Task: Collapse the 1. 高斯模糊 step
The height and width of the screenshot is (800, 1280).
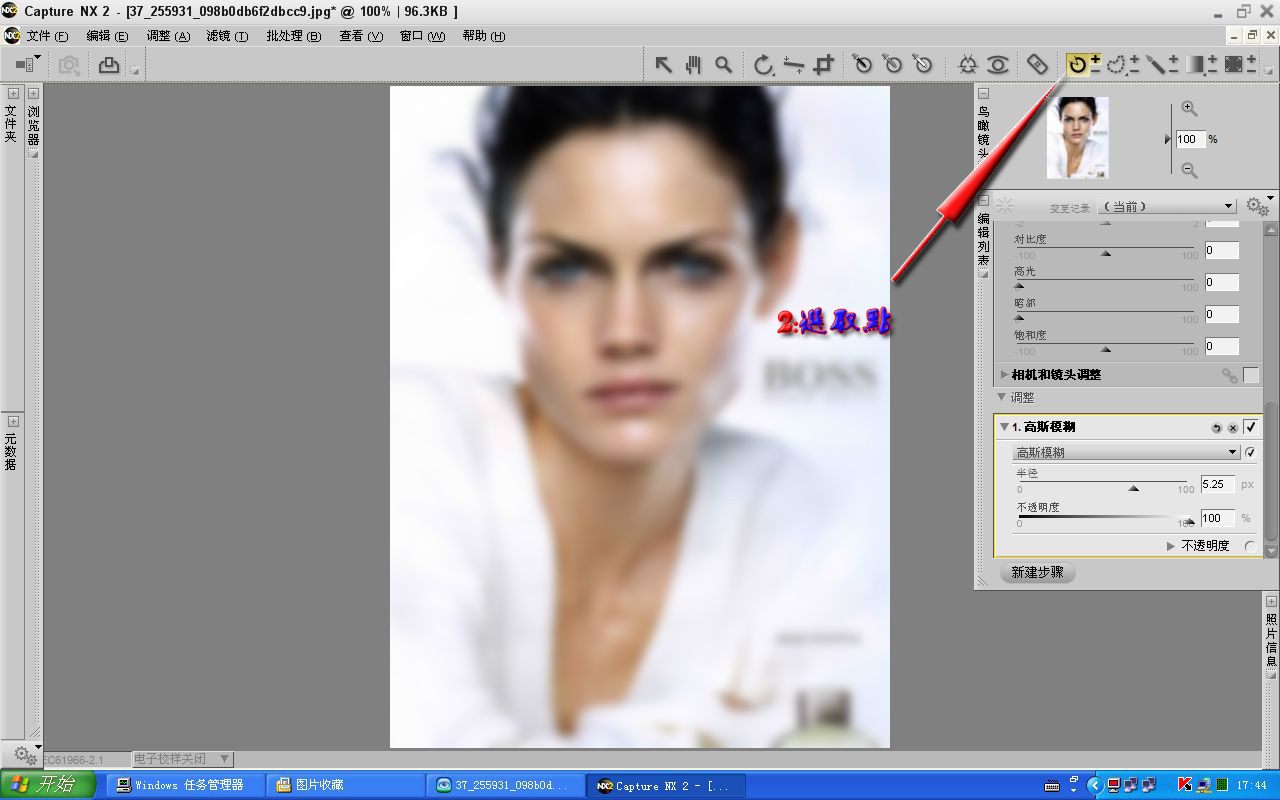Action: pos(1004,427)
